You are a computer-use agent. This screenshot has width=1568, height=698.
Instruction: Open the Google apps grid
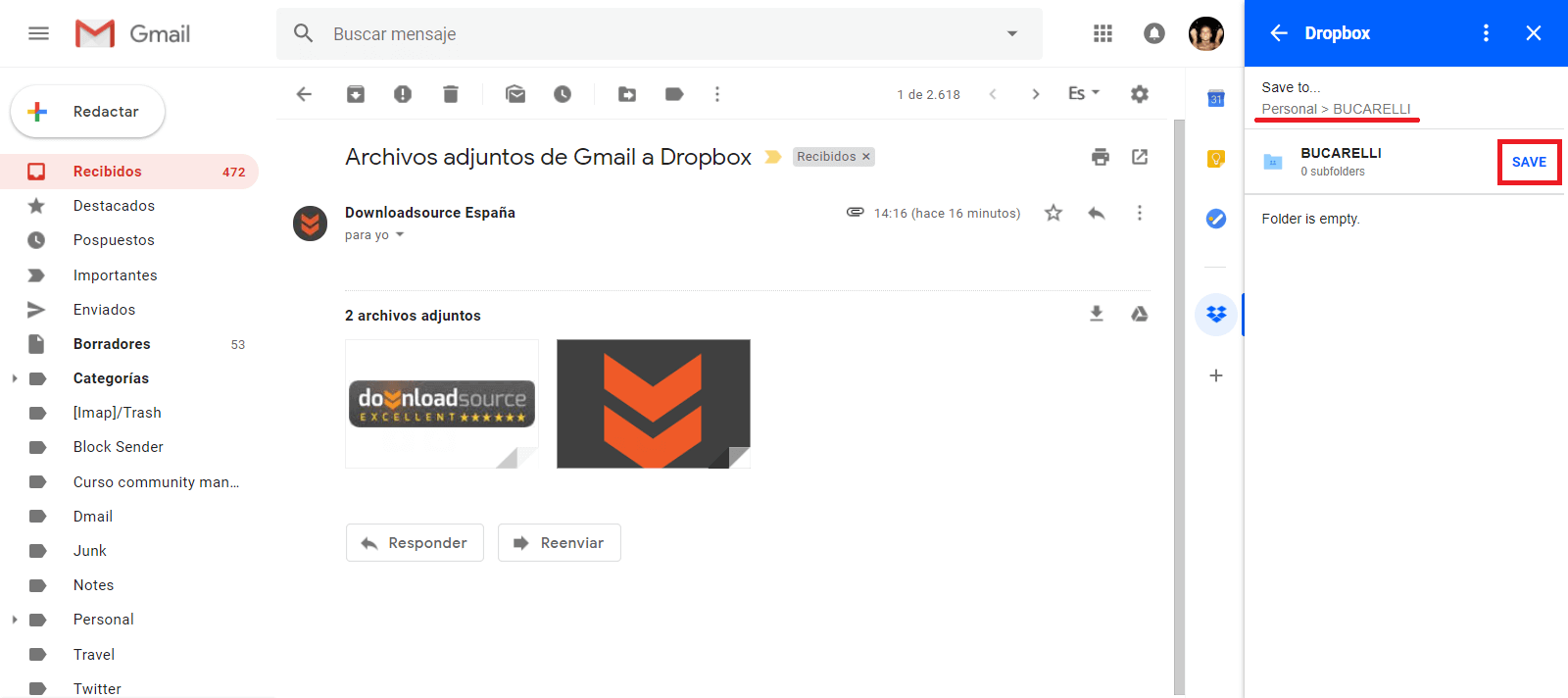pos(1102,33)
